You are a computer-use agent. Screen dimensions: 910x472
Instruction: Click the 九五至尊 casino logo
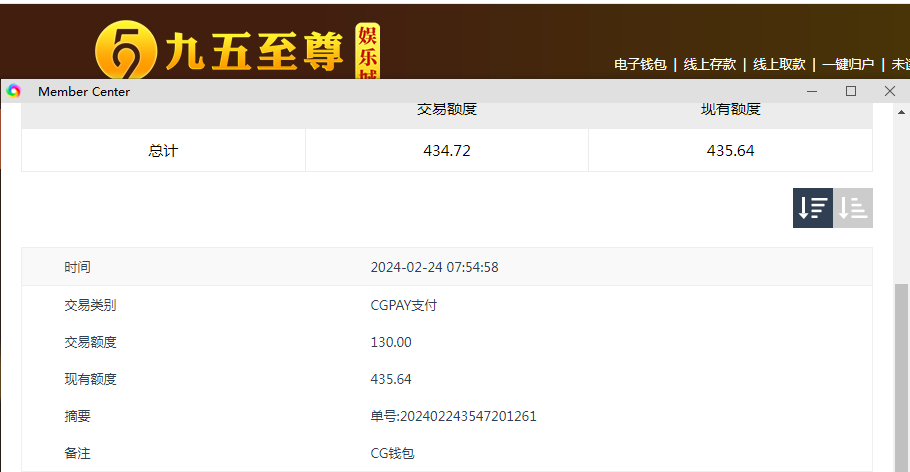point(238,51)
